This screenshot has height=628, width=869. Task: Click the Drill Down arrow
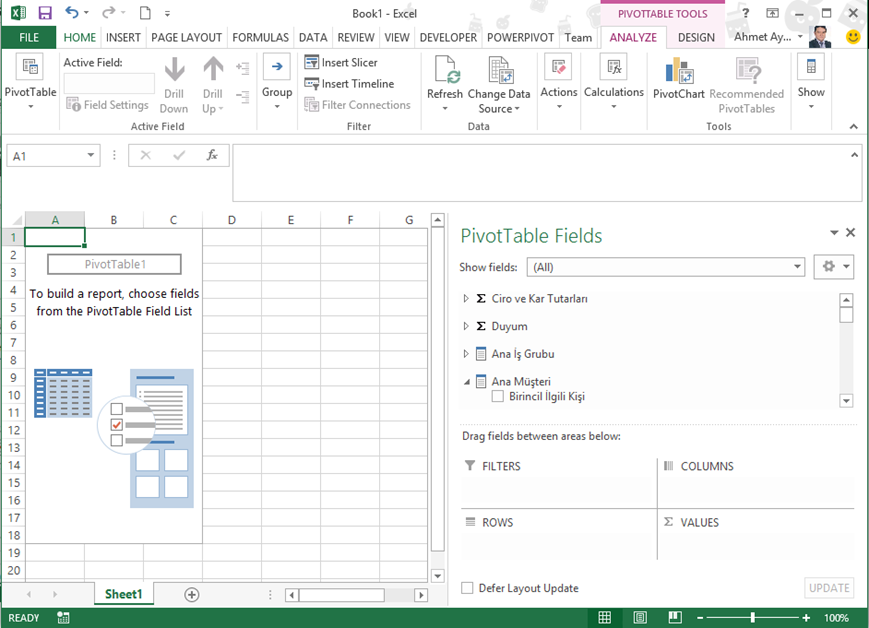click(174, 86)
